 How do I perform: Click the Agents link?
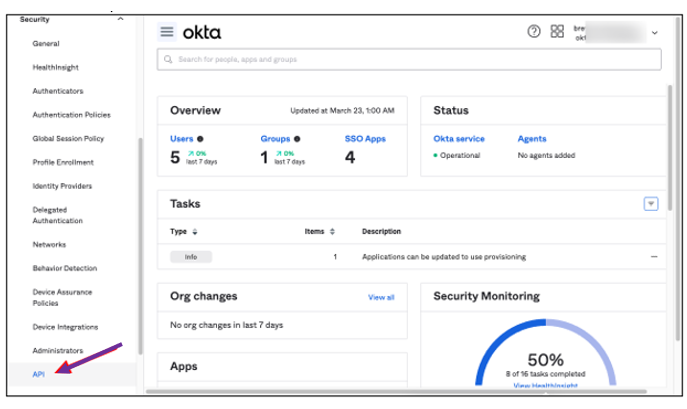pyautogui.click(x=532, y=139)
